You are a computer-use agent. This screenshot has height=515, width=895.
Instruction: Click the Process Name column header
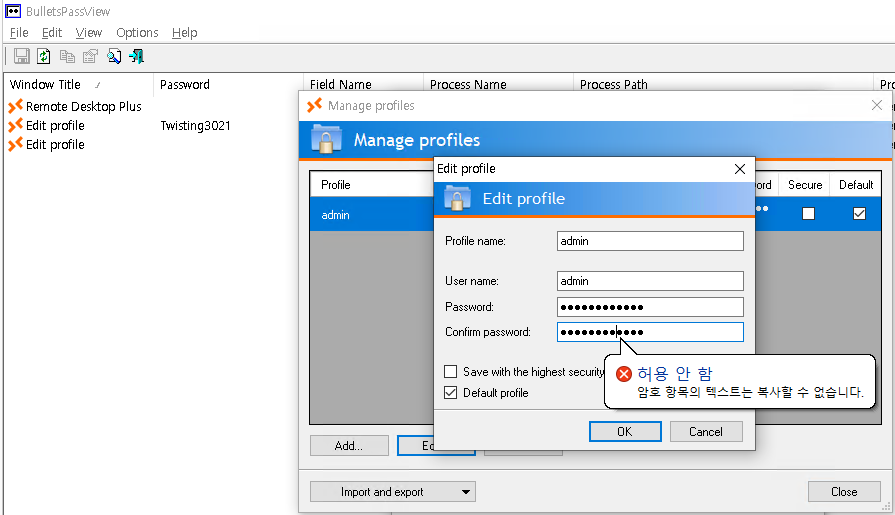[x=498, y=85]
